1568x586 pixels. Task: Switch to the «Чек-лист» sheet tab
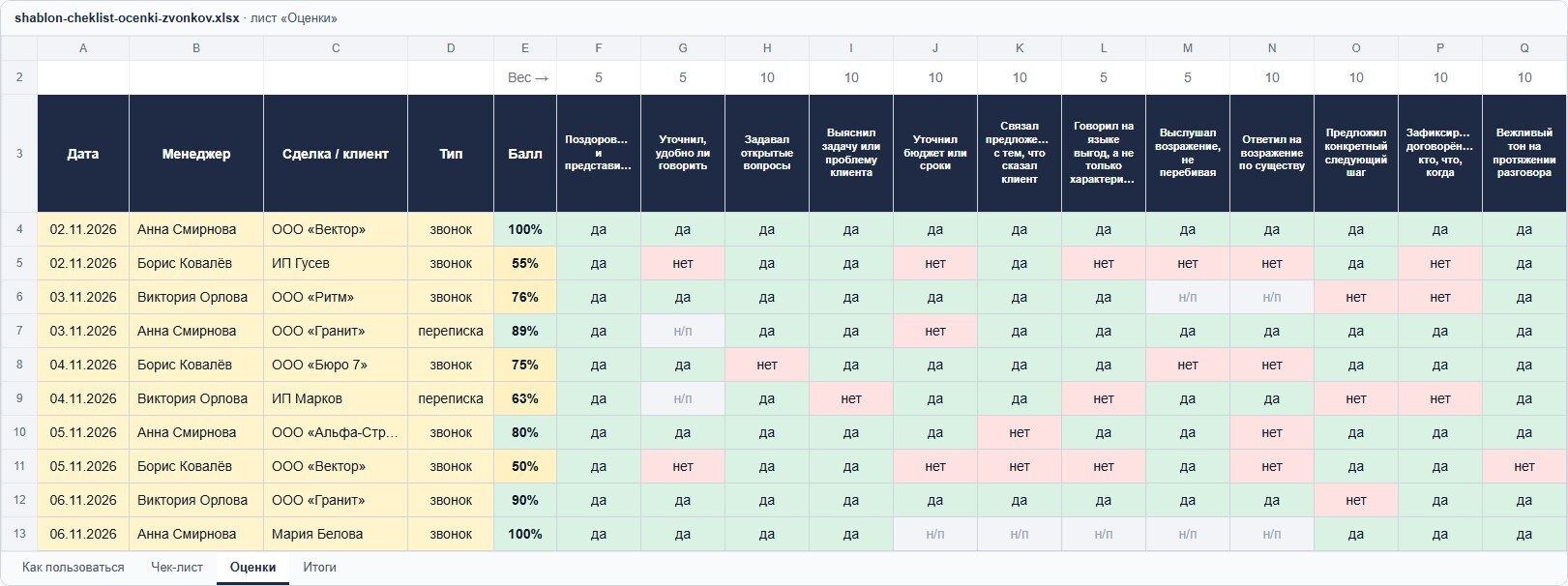click(177, 568)
